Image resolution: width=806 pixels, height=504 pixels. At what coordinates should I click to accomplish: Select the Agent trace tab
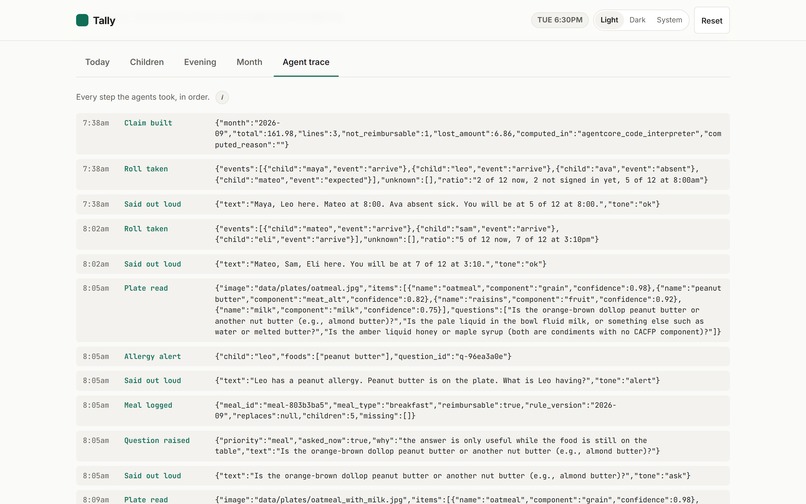tap(306, 62)
